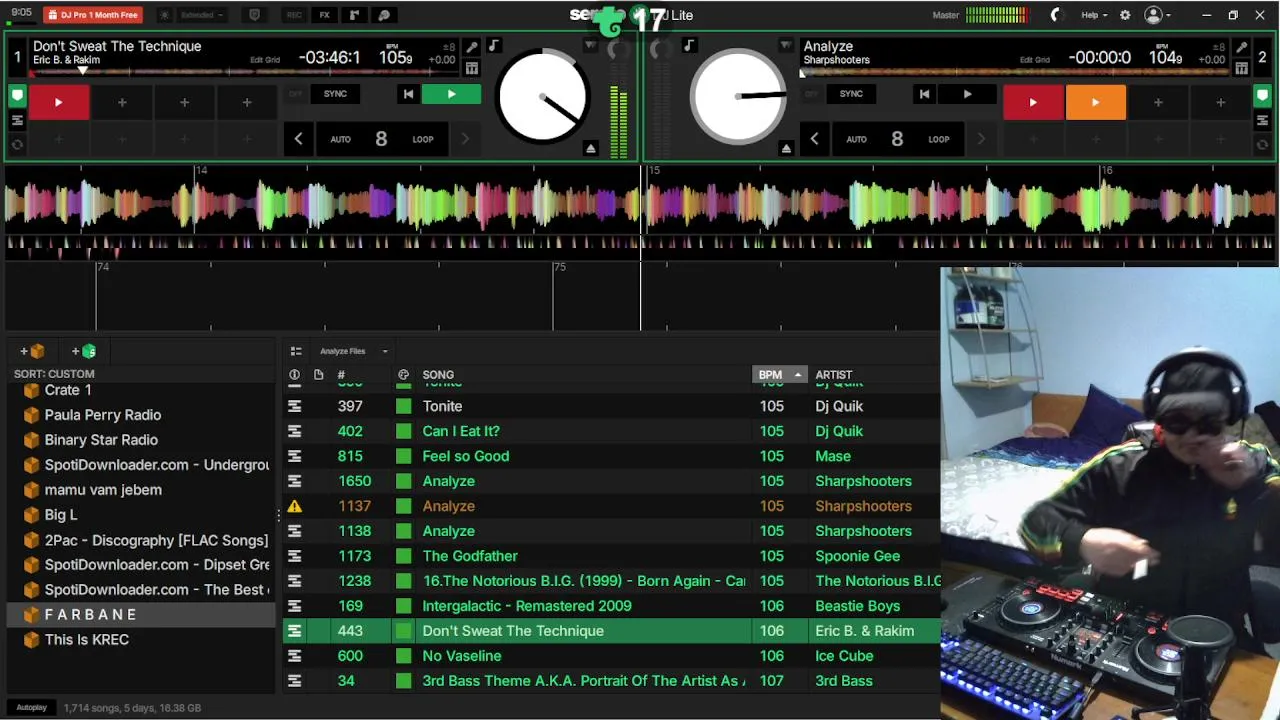Open deck 1 dropdown arrow near platter
Viewport: 1280px width, 720px height.
pyautogui.click(x=590, y=46)
